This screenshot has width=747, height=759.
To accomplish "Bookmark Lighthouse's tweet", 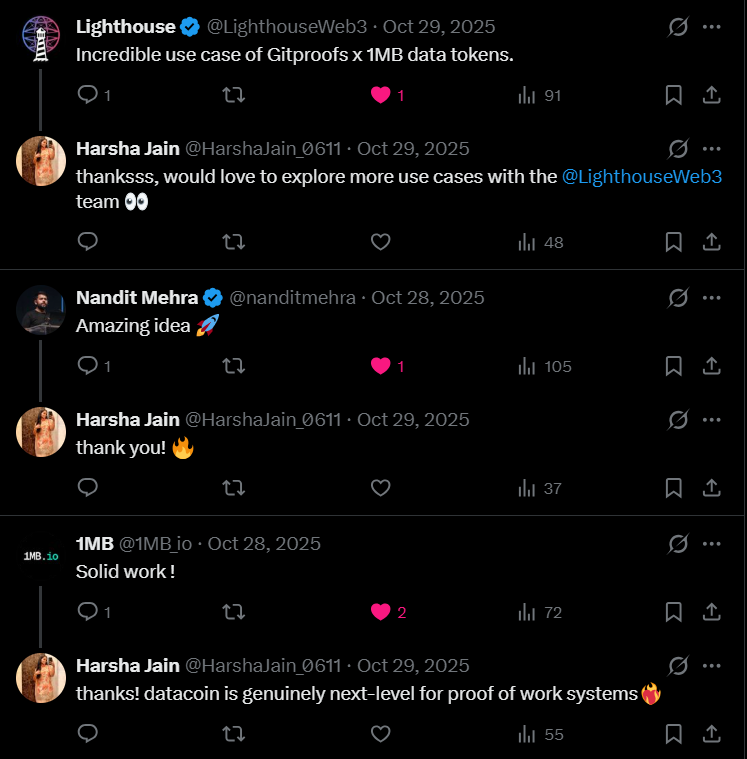I will point(674,95).
